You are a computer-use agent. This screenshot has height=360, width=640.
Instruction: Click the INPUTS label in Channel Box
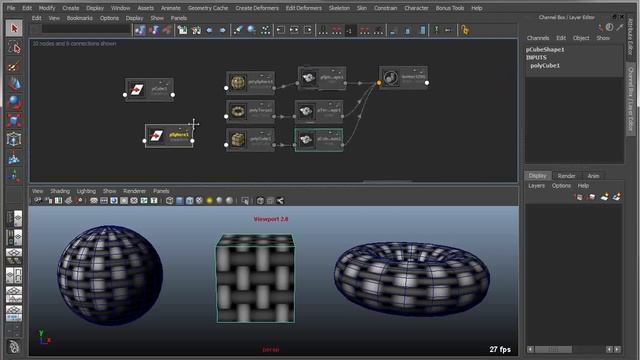536,58
